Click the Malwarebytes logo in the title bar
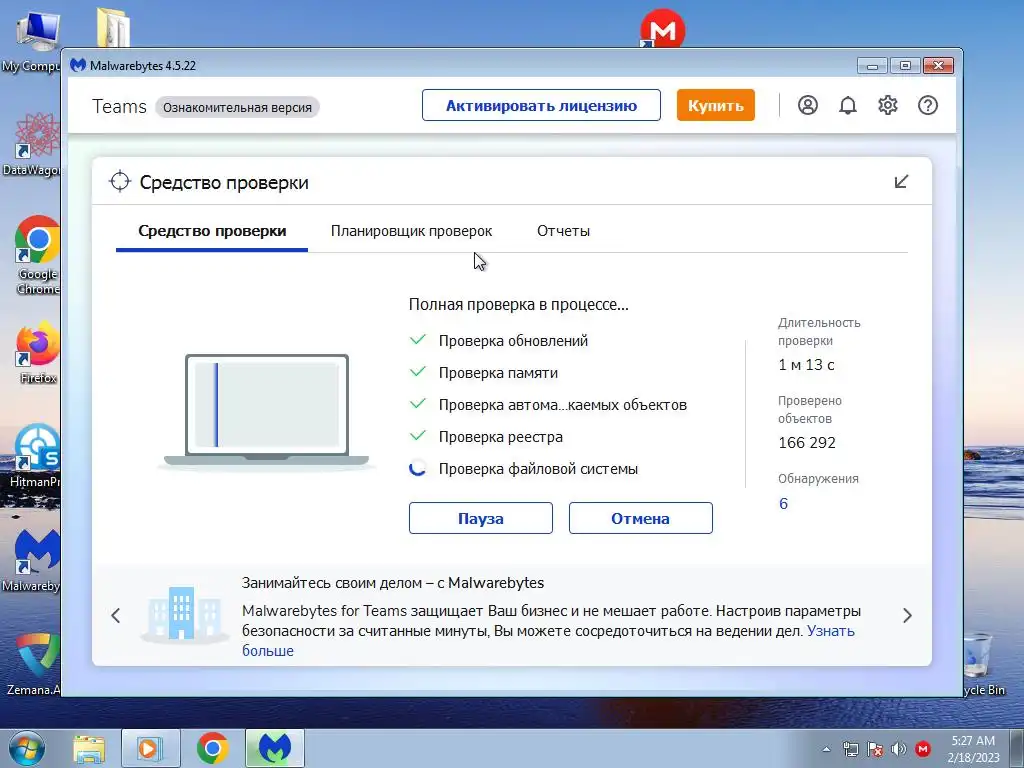The width and height of the screenshot is (1024, 768). pos(78,65)
